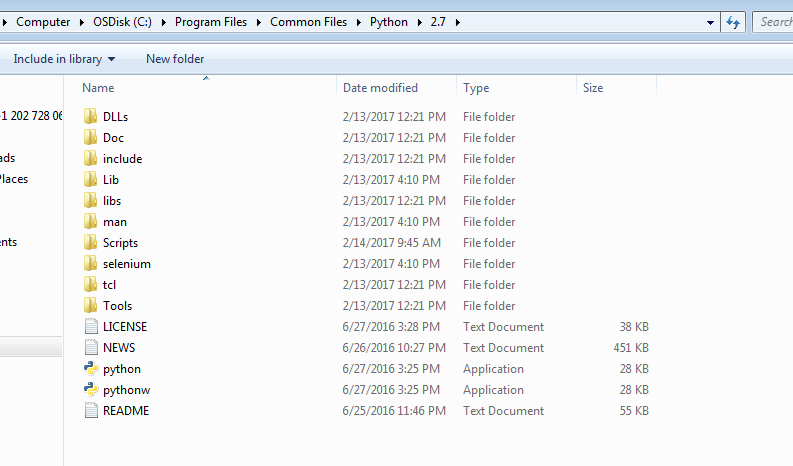Click the Scripts folder icon
The width and height of the screenshot is (793, 466).
pos(91,242)
